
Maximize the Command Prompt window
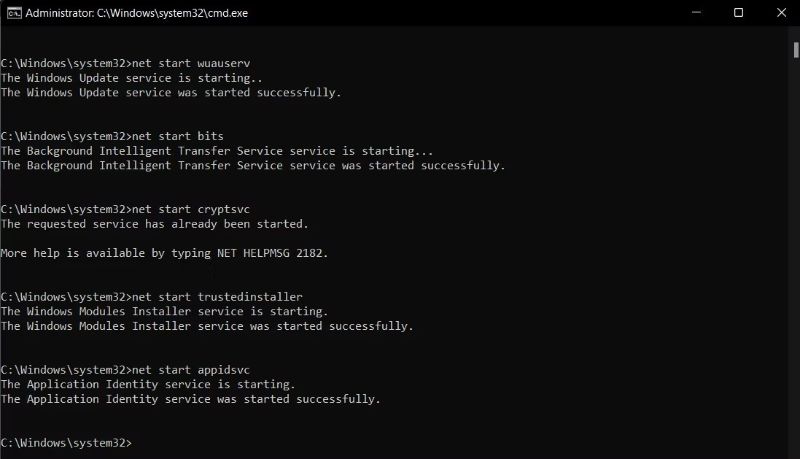738,13
